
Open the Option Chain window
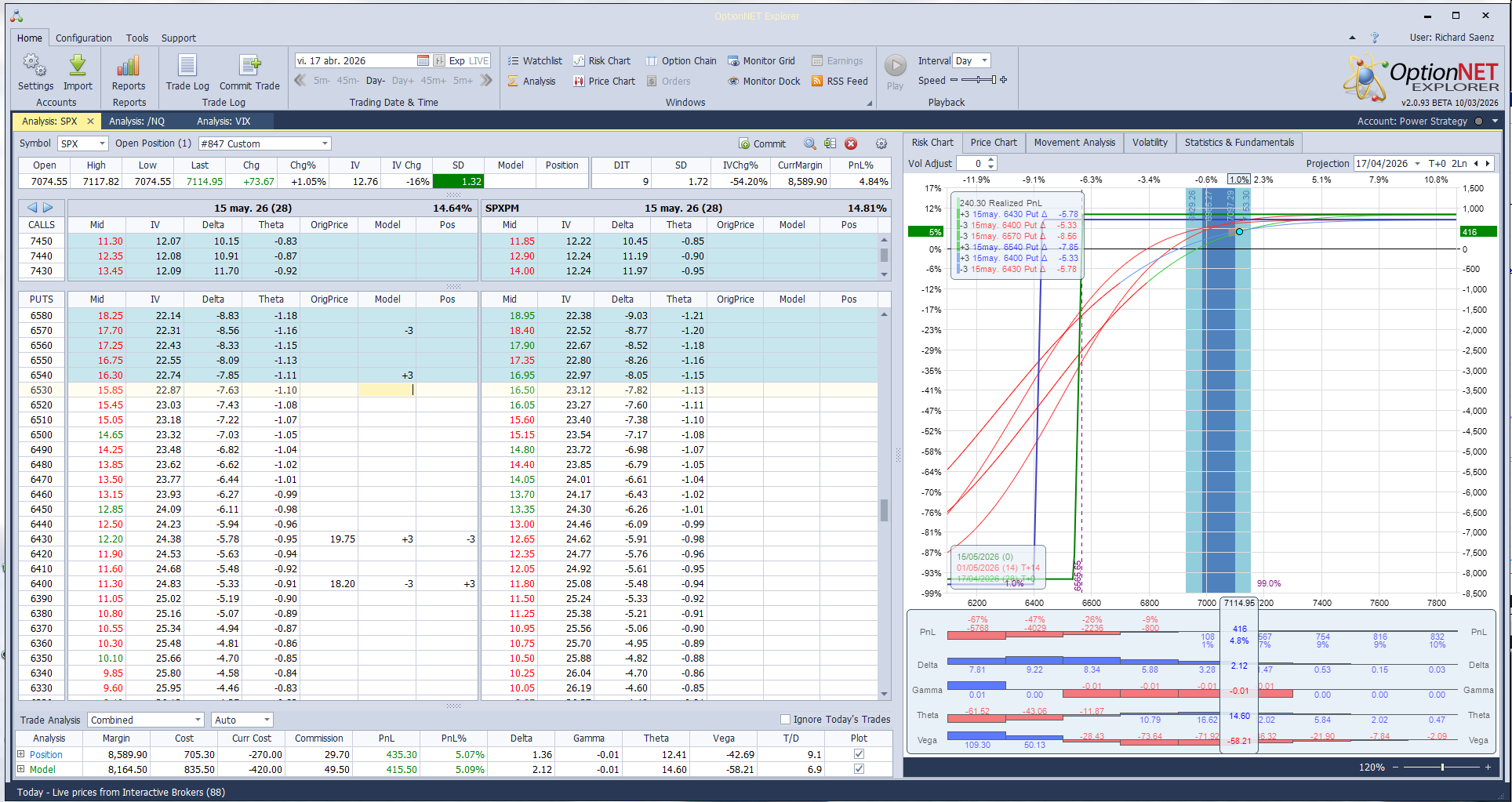pos(681,60)
